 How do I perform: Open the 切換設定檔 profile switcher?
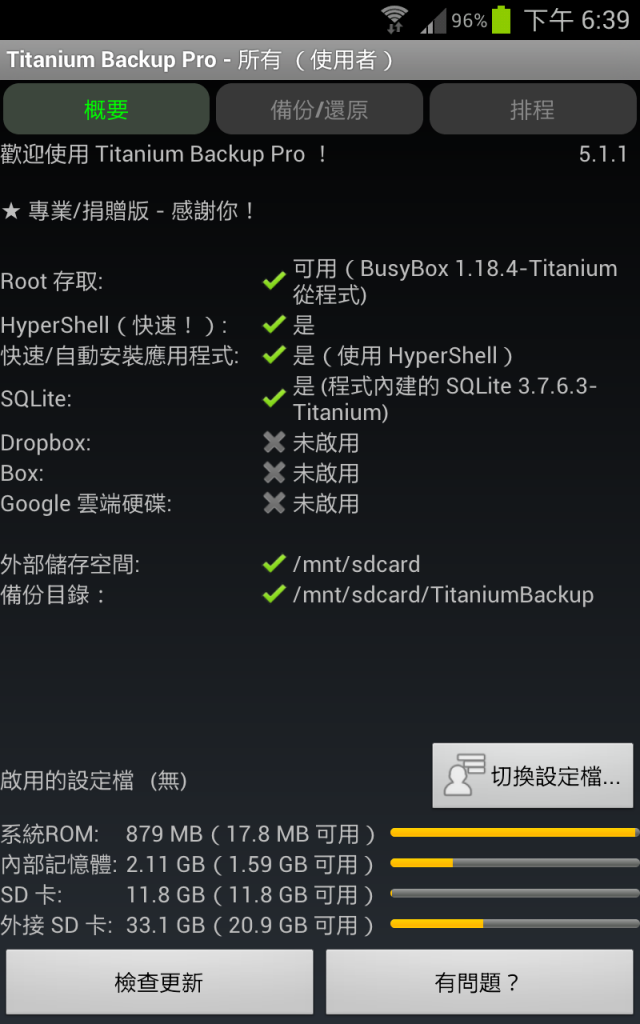point(533,776)
